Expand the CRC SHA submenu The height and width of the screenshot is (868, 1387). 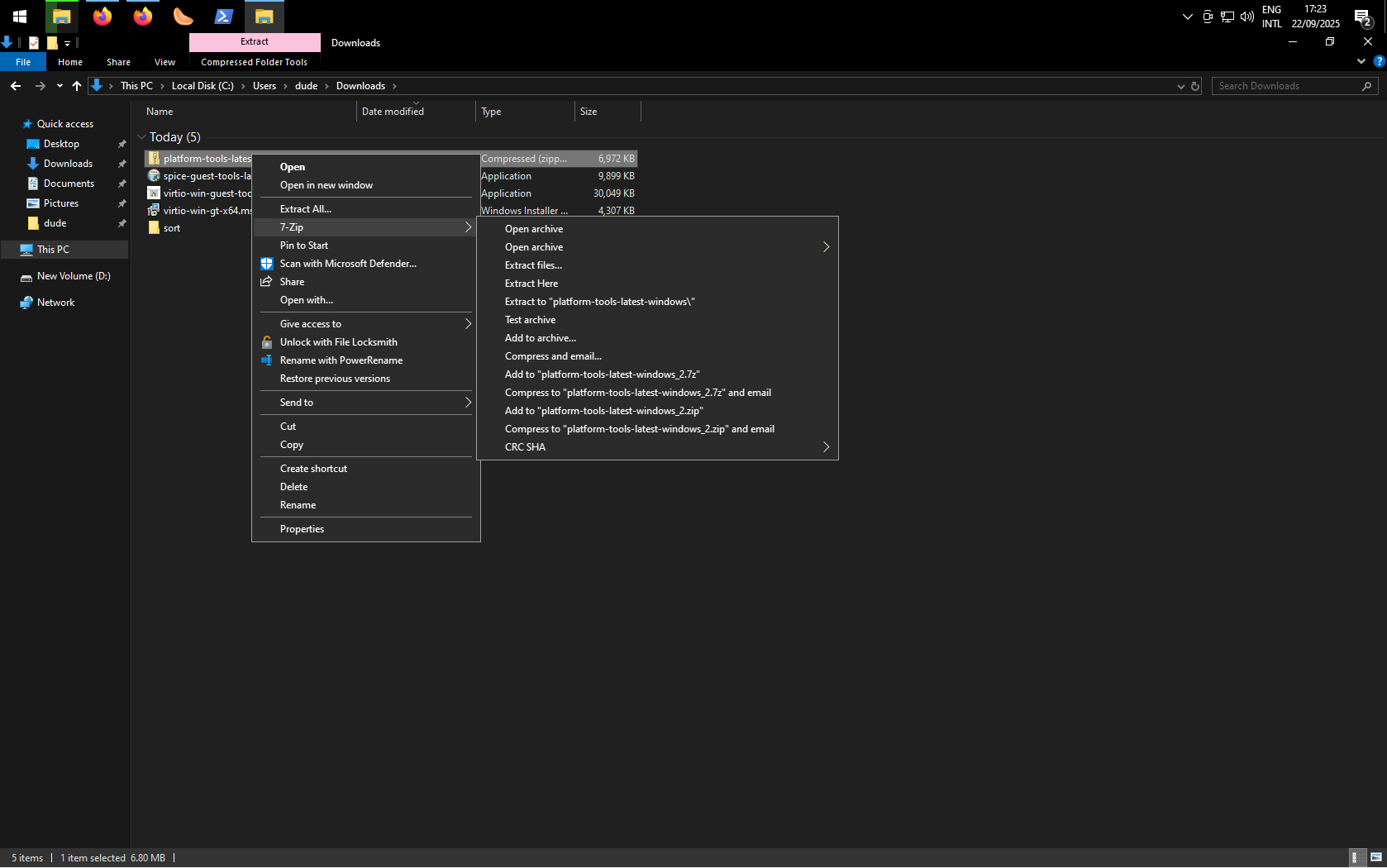coord(825,447)
